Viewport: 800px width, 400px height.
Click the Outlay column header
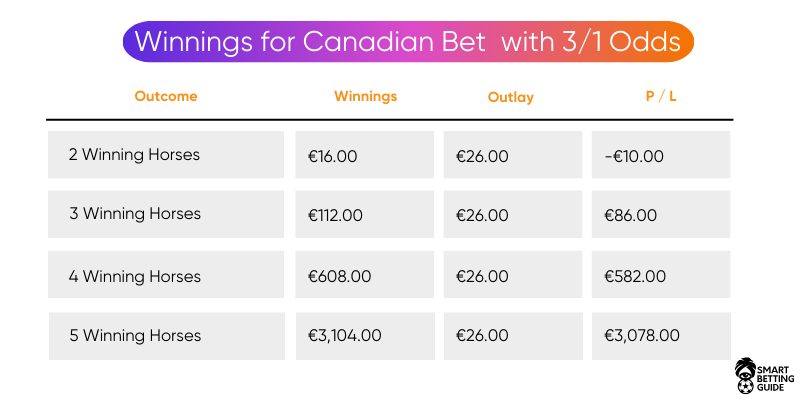[x=511, y=97]
